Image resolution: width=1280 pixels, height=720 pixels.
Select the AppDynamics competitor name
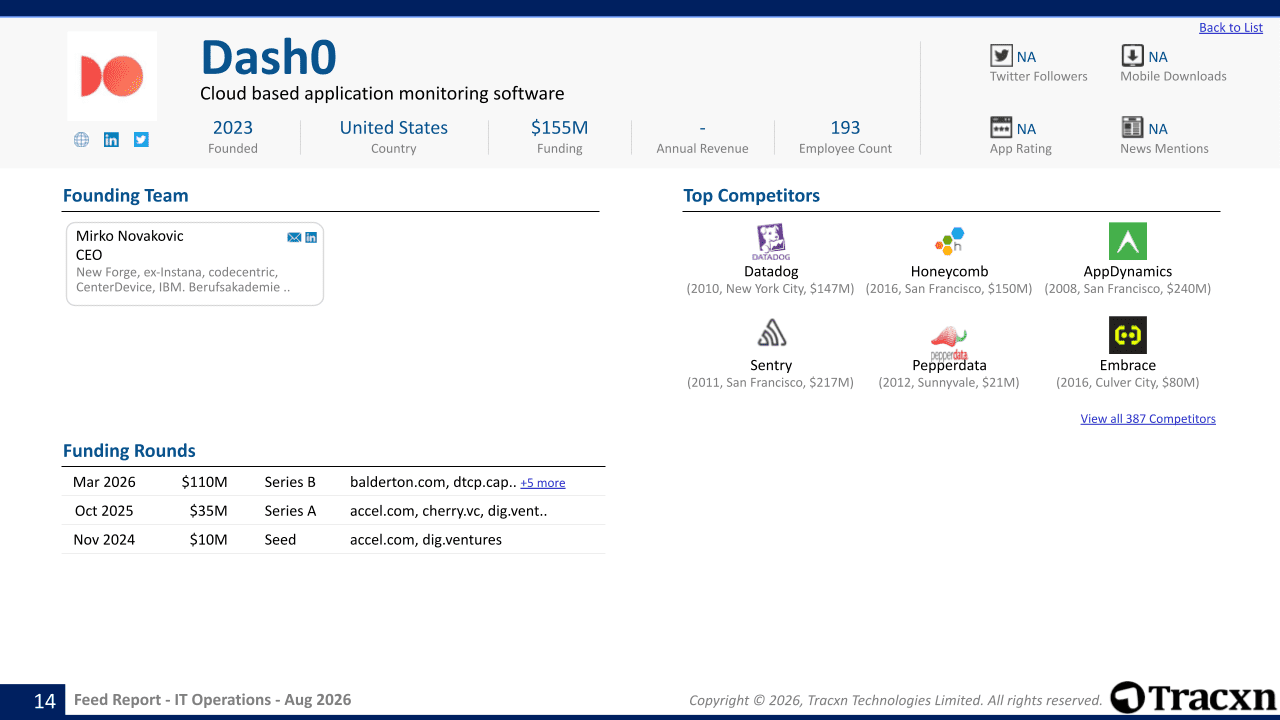(x=1128, y=271)
